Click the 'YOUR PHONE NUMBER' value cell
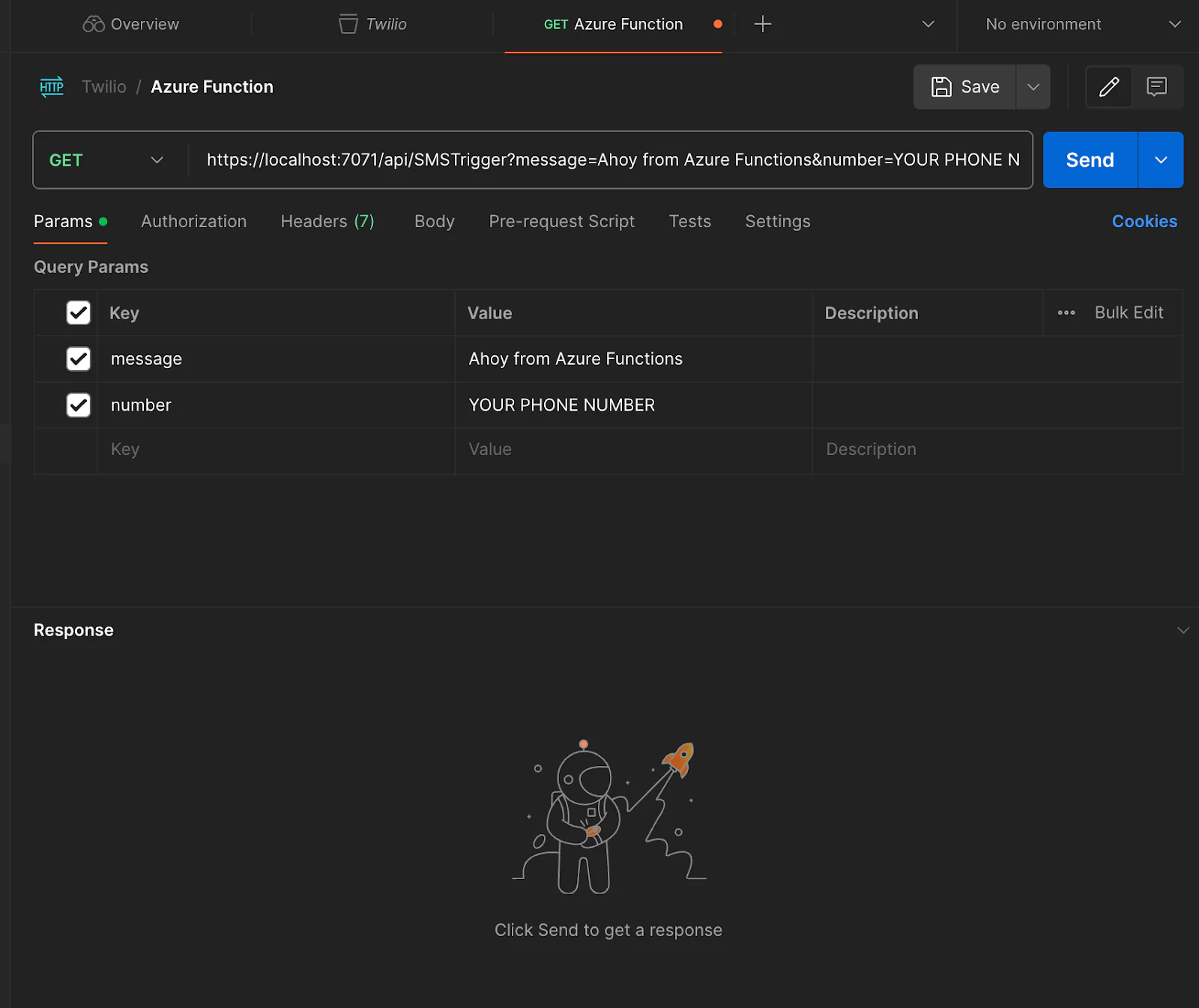Viewport: 1199px width, 1008px height. (x=633, y=405)
